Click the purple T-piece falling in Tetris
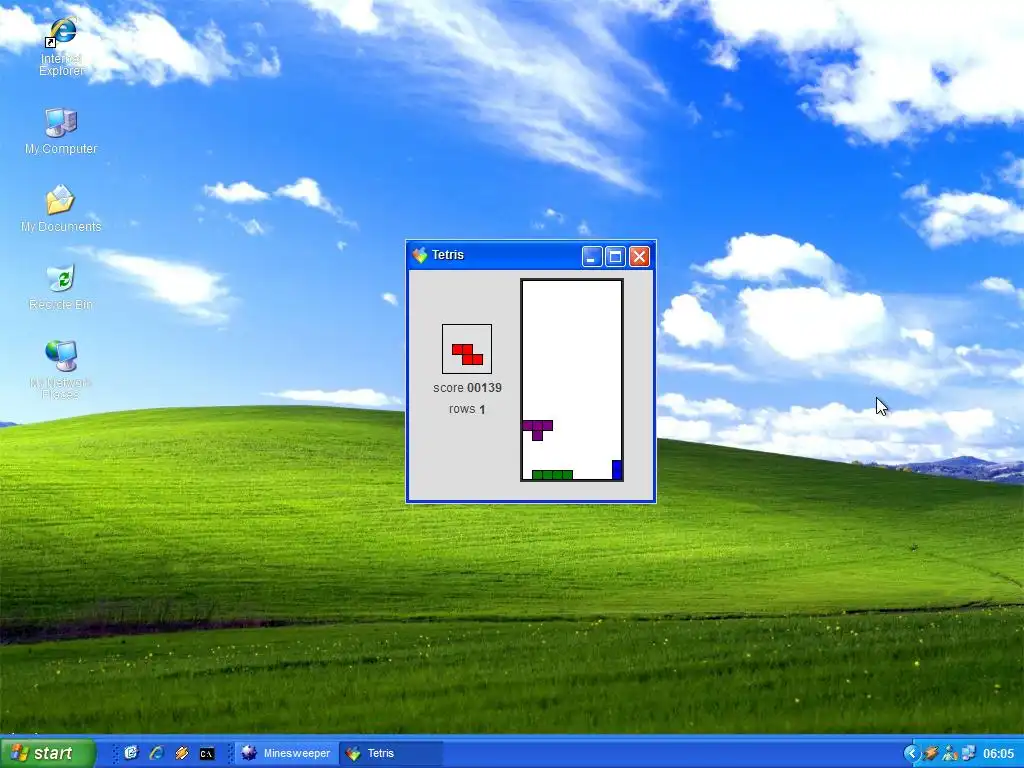The height and width of the screenshot is (768, 1024). [537, 430]
